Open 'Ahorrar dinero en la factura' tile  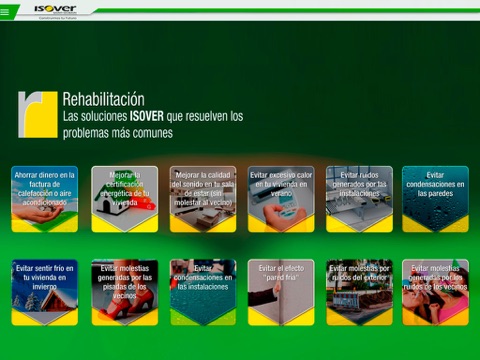45,199
